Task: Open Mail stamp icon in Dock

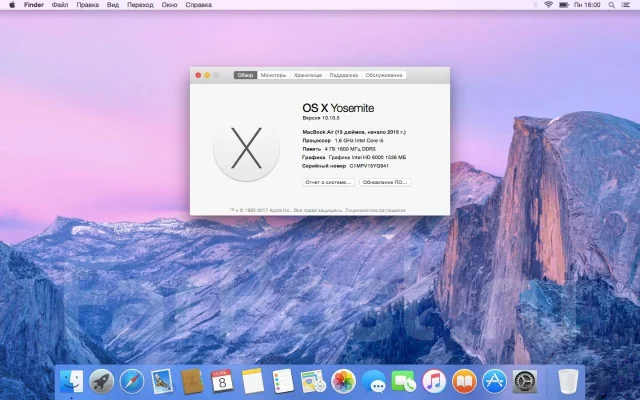Action: pos(162,381)
